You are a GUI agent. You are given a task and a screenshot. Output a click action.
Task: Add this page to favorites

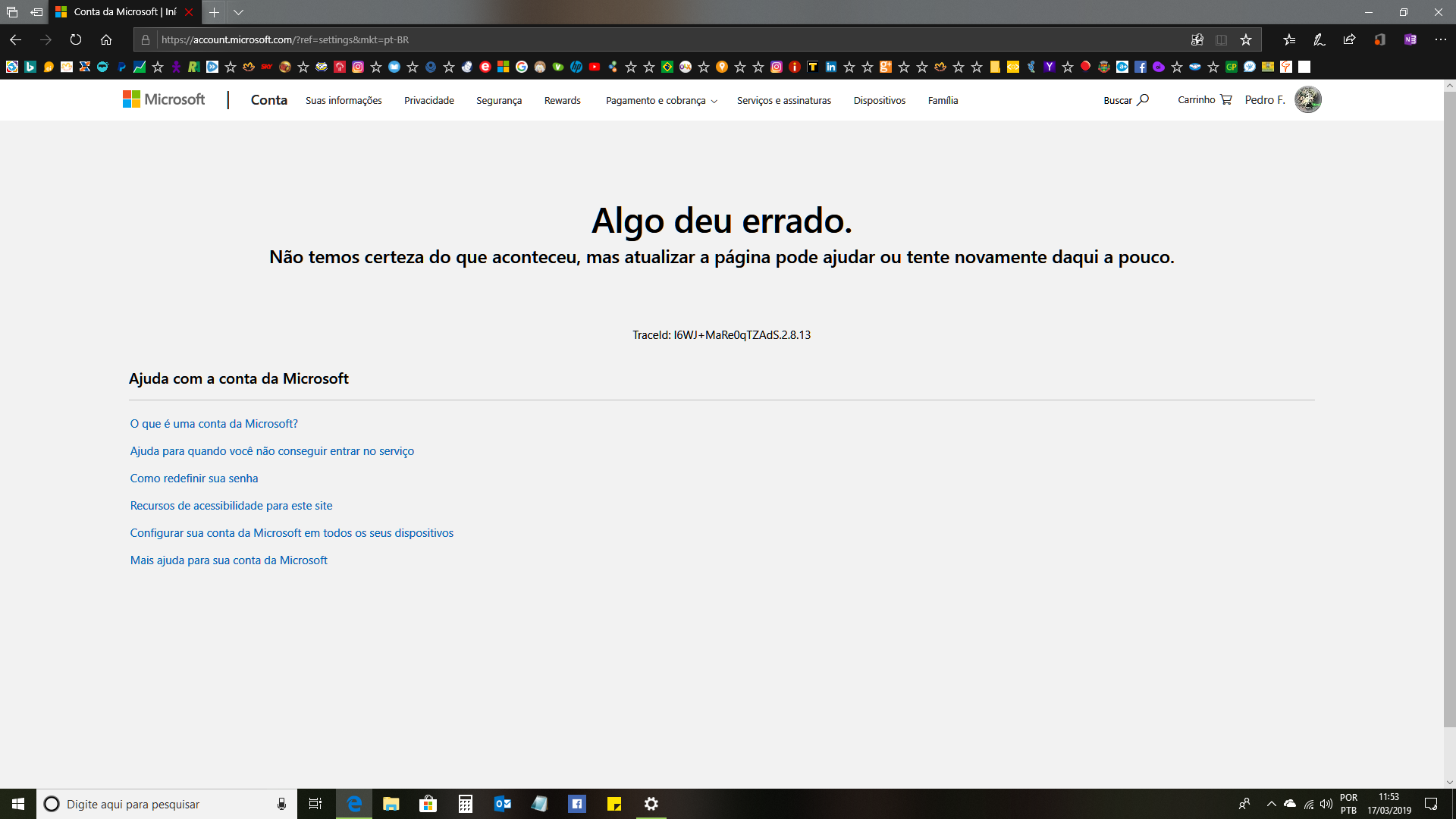tap(1246, 39)
